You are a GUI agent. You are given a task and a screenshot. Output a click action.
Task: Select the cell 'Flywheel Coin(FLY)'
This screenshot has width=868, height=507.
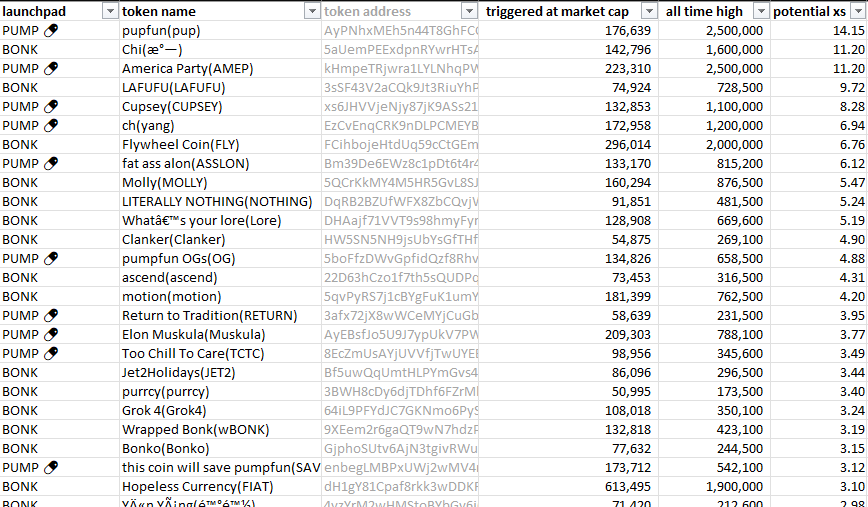(220, 144)
